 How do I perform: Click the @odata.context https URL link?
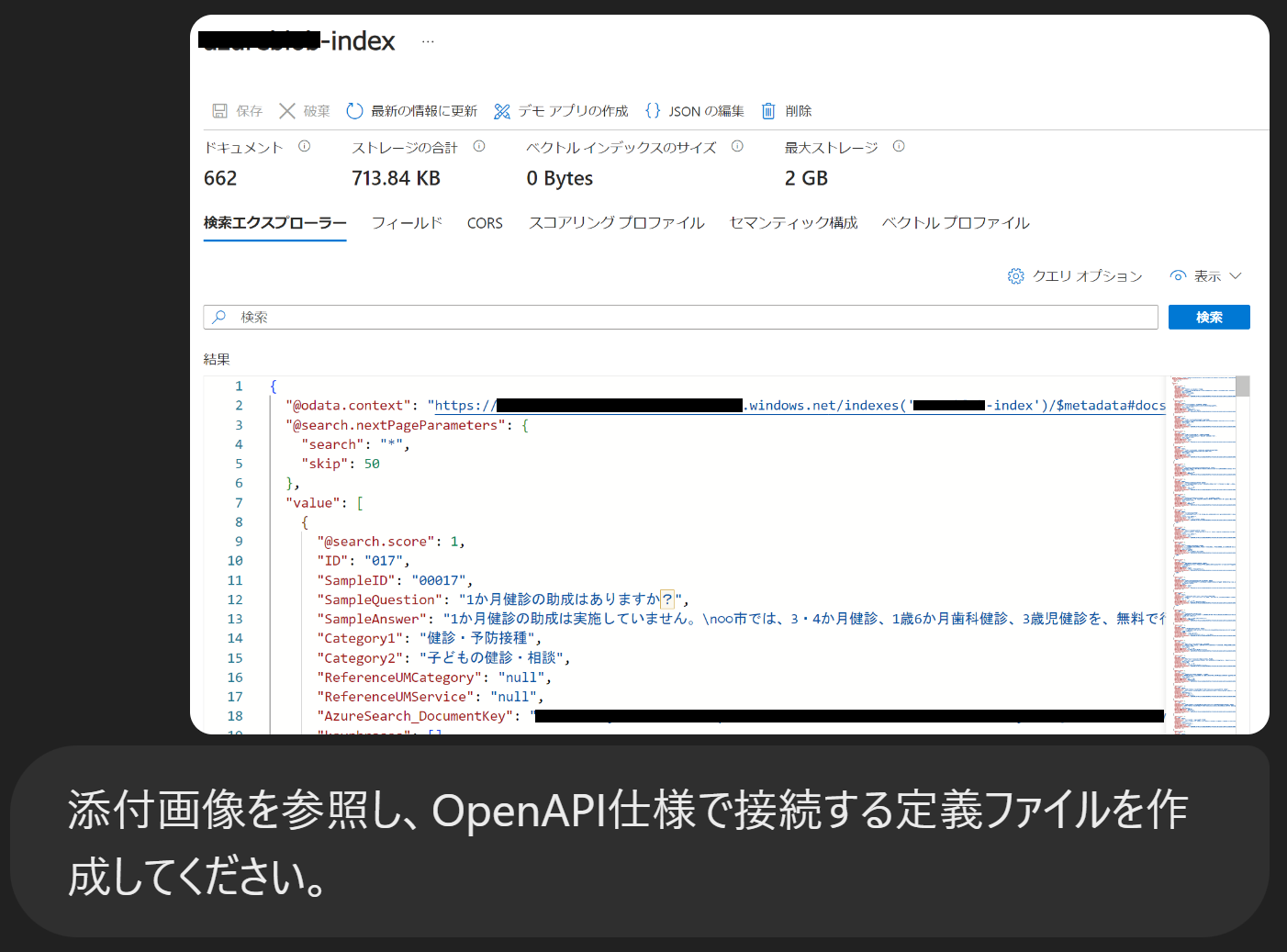pyautogui.click(x=800, y=406)
